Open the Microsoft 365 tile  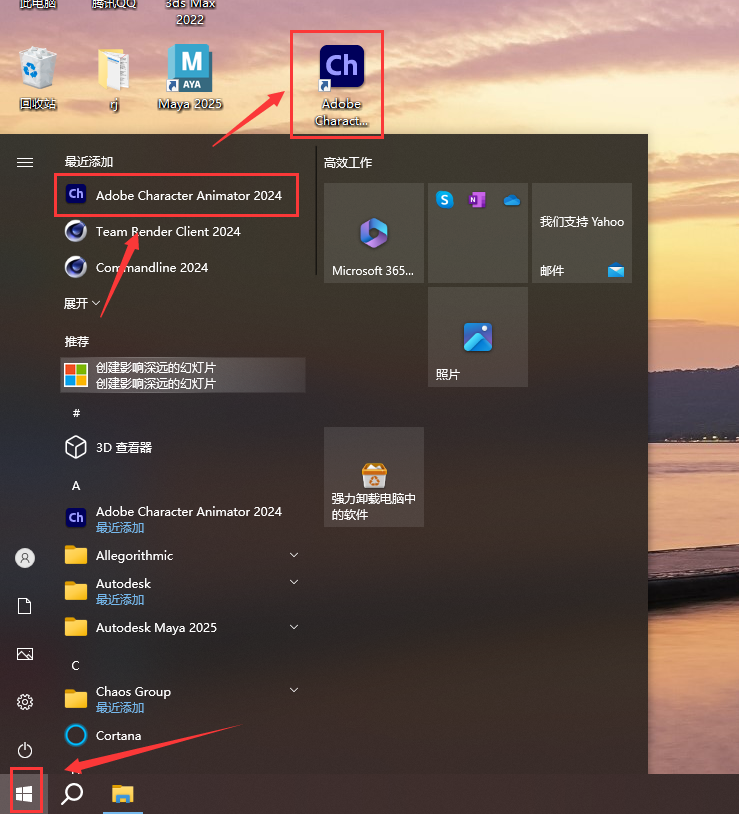tap(374, 233)
